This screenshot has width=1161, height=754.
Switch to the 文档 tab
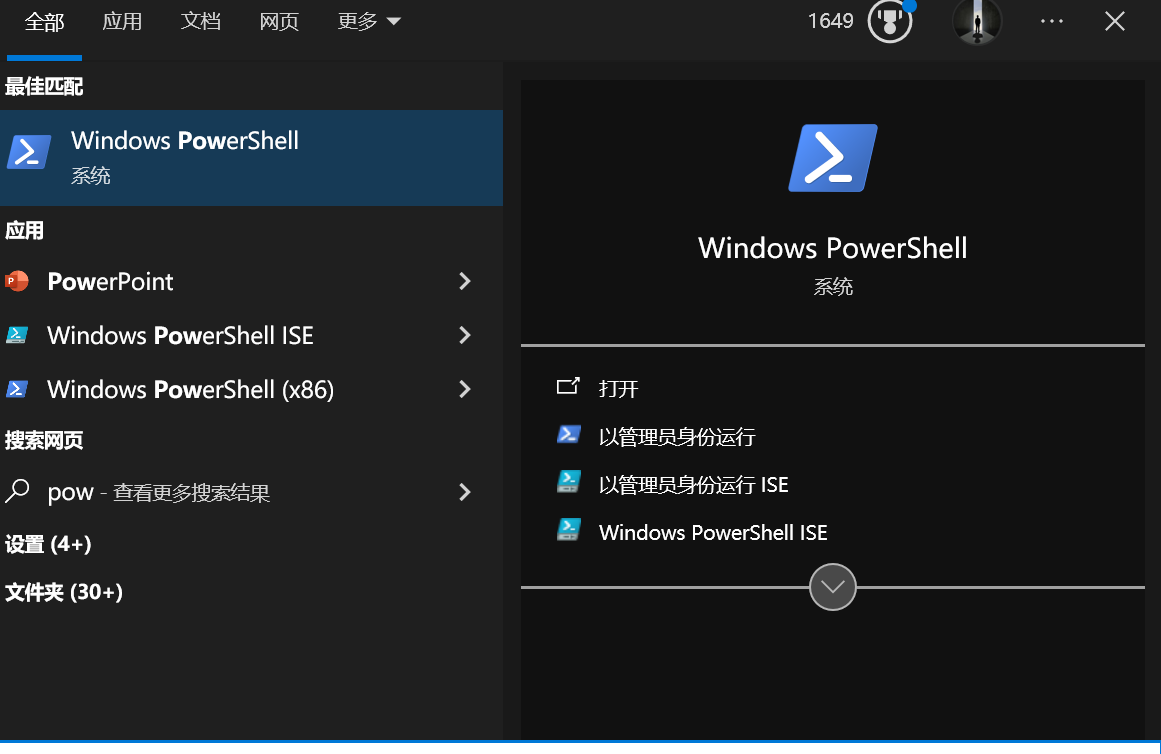201,21
